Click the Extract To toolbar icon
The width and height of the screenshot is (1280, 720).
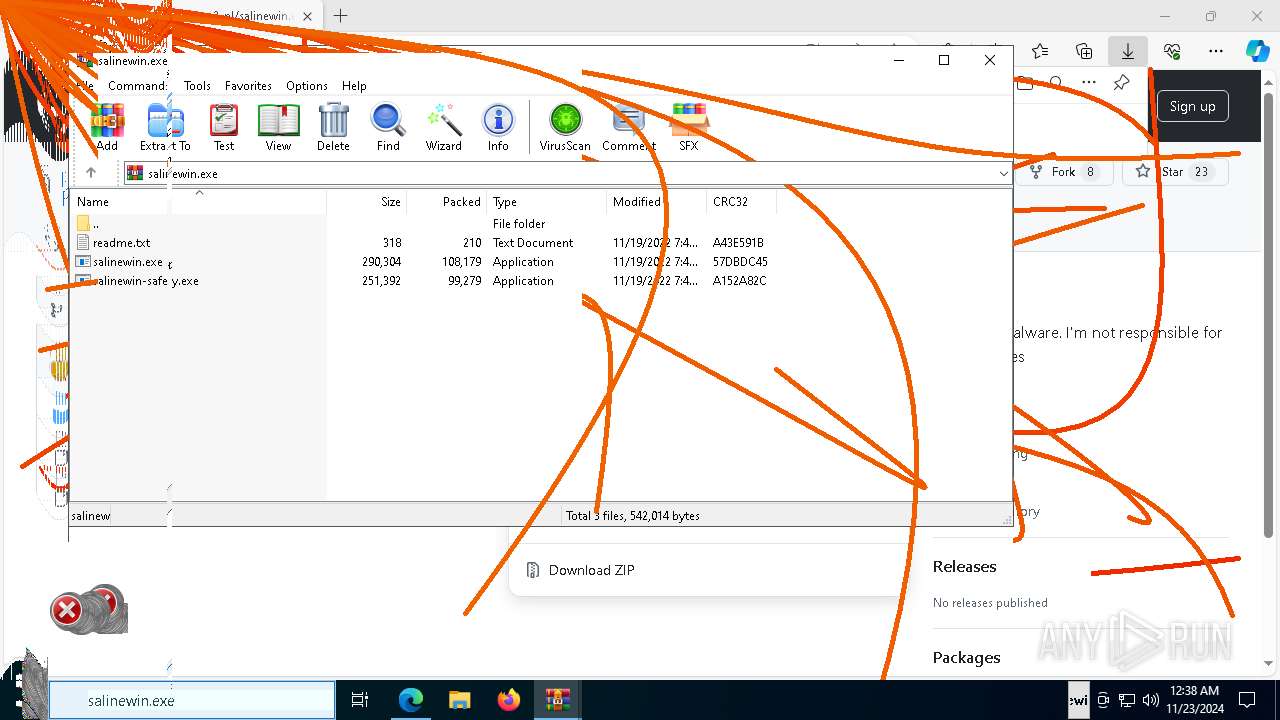click(165, 127)
